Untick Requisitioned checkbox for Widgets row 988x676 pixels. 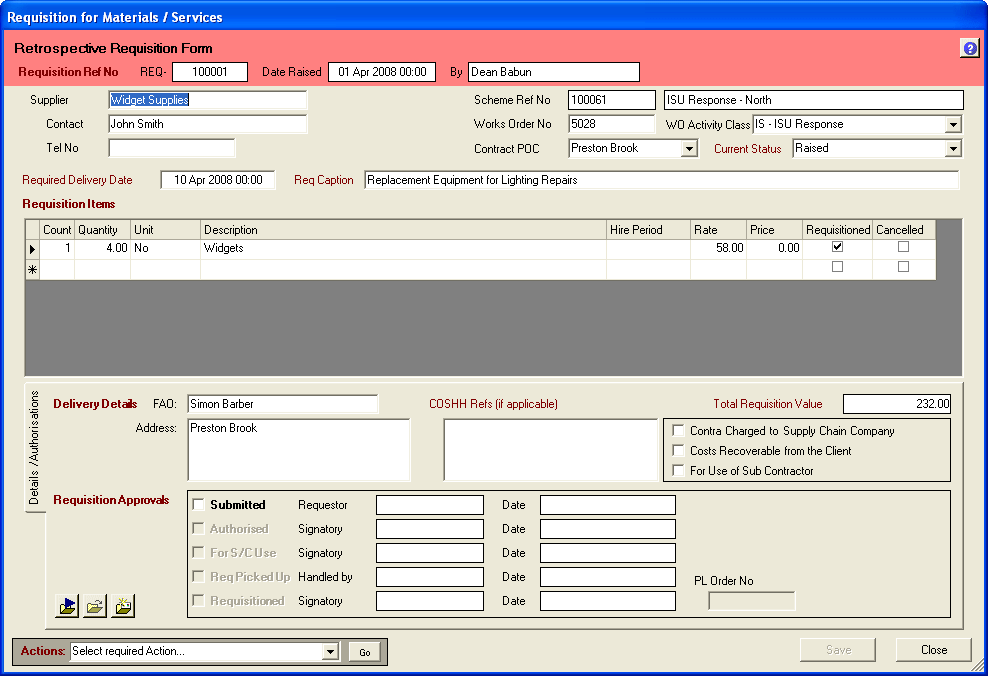coord(837,247)
